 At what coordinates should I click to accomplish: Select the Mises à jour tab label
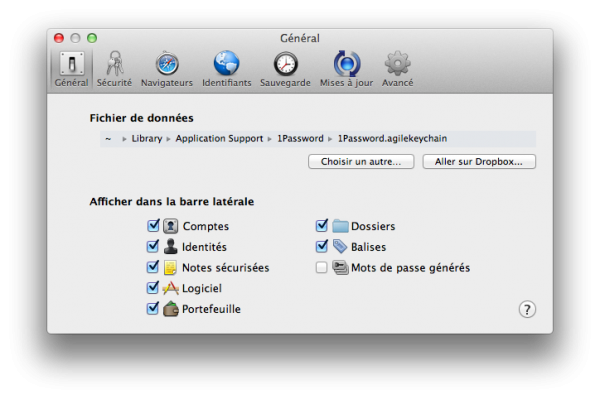346,83
